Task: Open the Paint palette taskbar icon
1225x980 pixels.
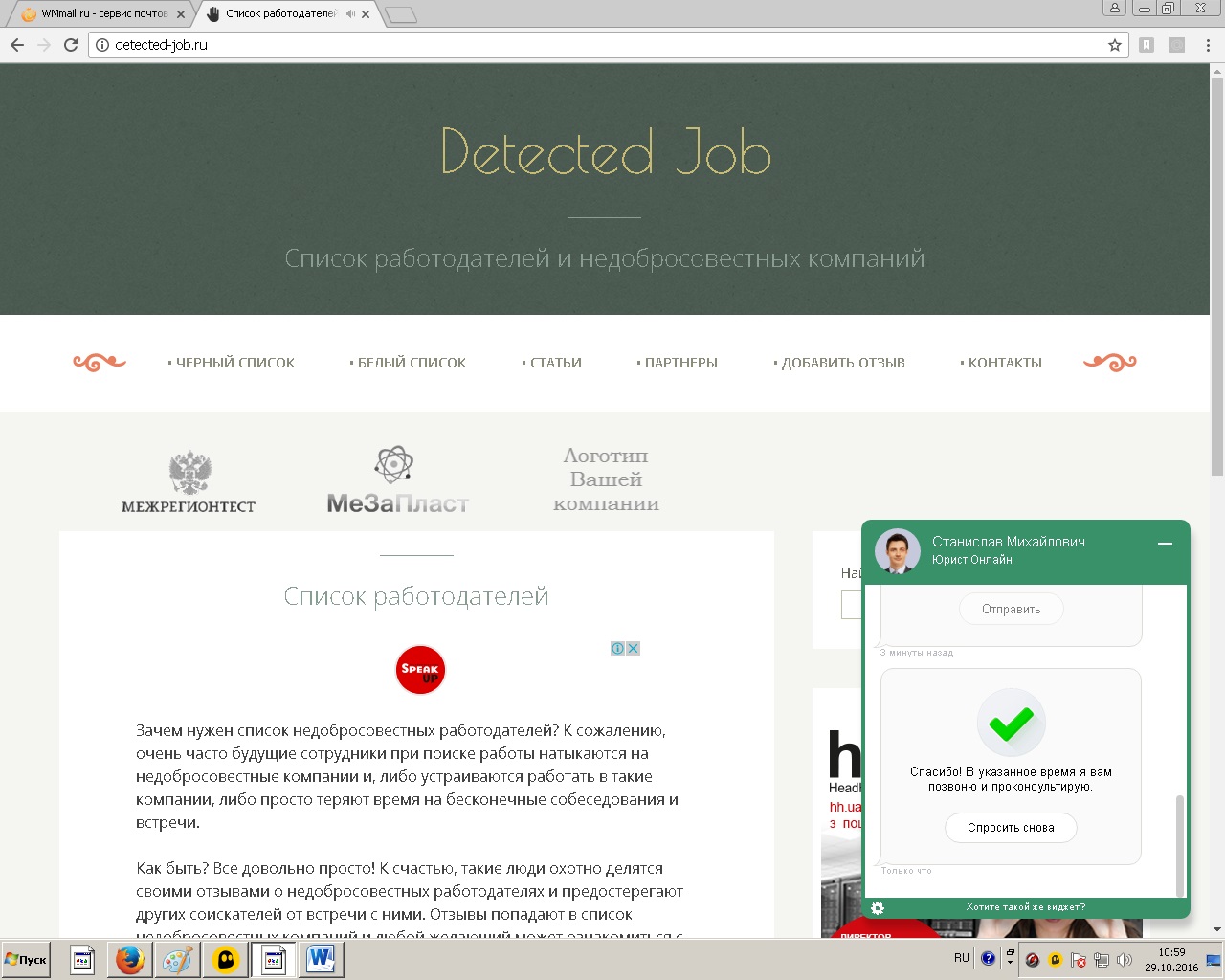Action: point(177,959)
